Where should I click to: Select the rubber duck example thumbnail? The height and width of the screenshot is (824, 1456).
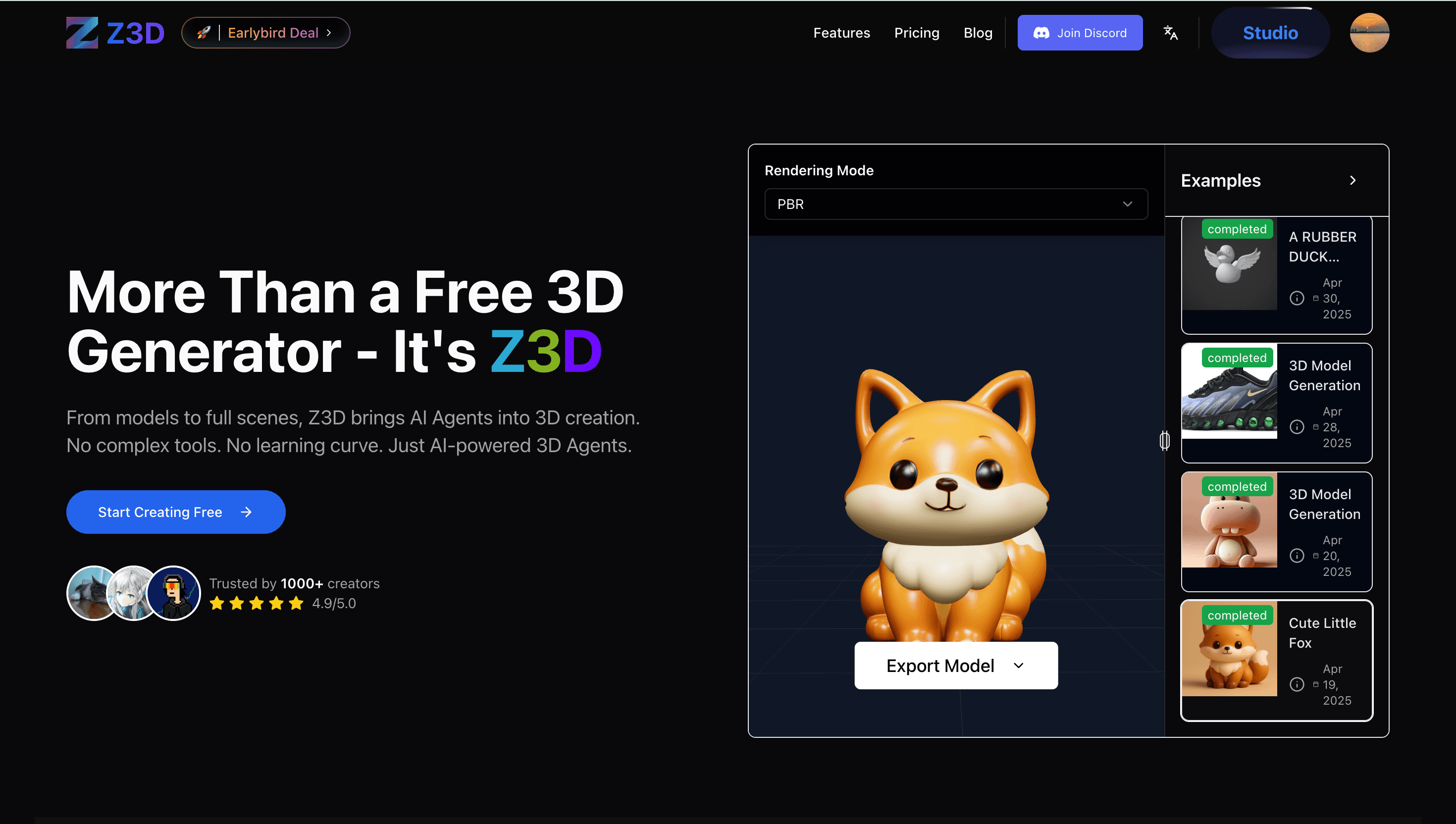1229,264
